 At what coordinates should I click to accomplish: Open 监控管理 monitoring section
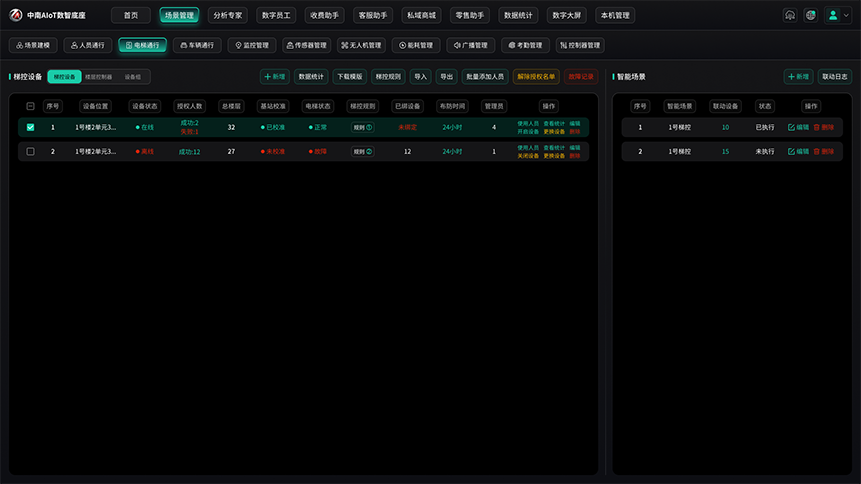point(252,45)
